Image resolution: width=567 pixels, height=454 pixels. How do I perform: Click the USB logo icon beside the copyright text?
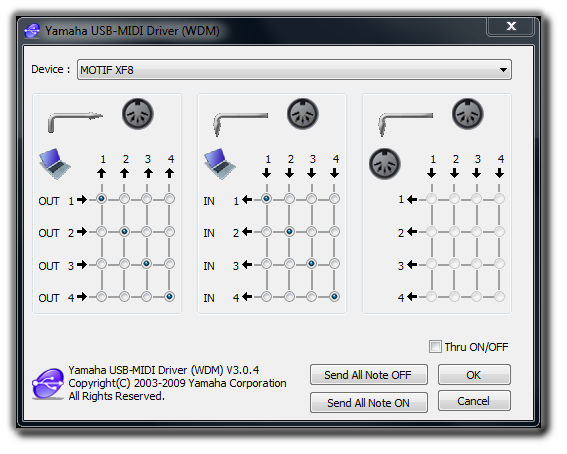[x=48, y=384]
